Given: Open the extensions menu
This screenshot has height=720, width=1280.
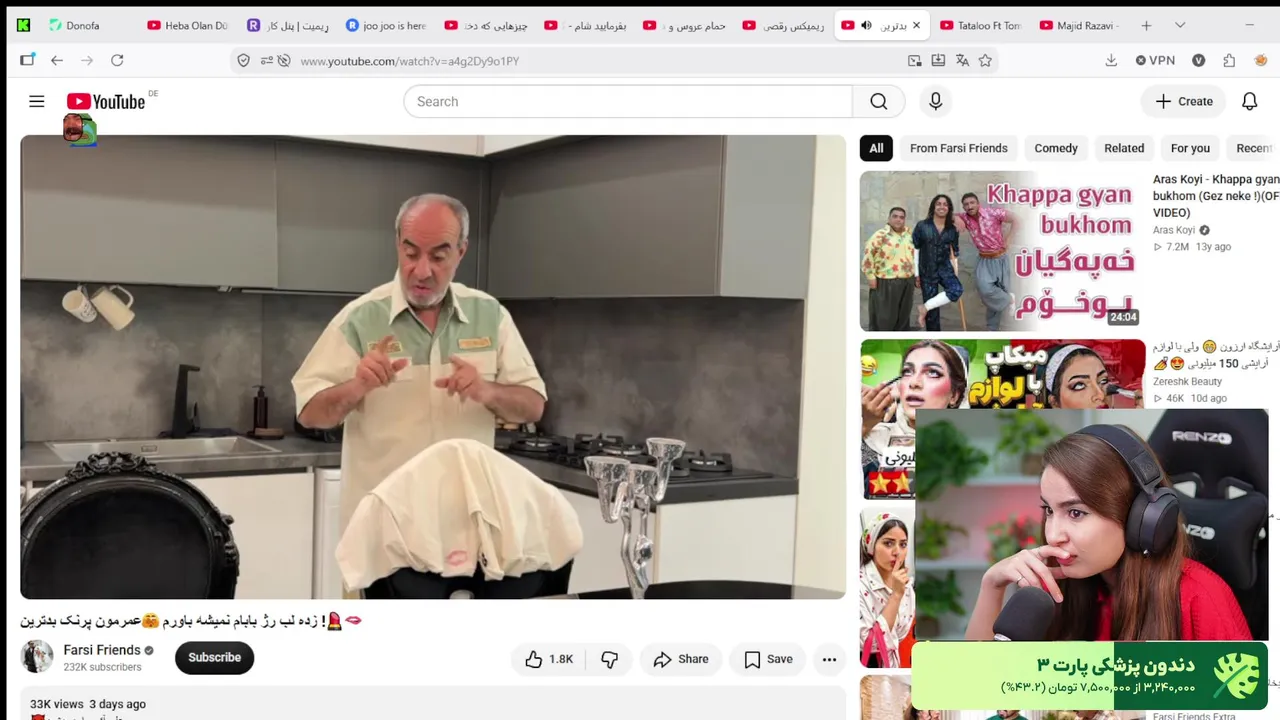Looking at the screenshot, I should pos(1229,61).
